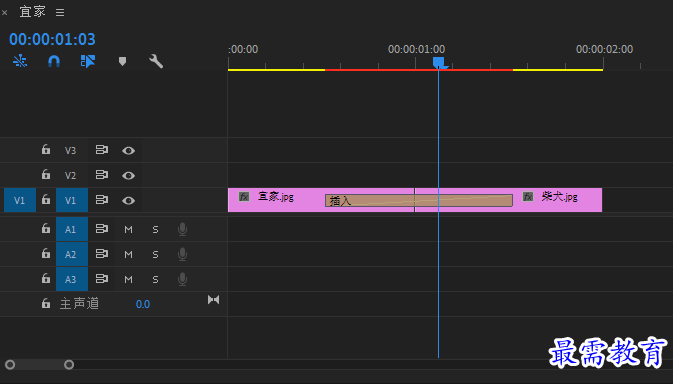Viewport: 673px width, 384px height.
Task: Toggle sync lock on A3
Action: point(102,279)
